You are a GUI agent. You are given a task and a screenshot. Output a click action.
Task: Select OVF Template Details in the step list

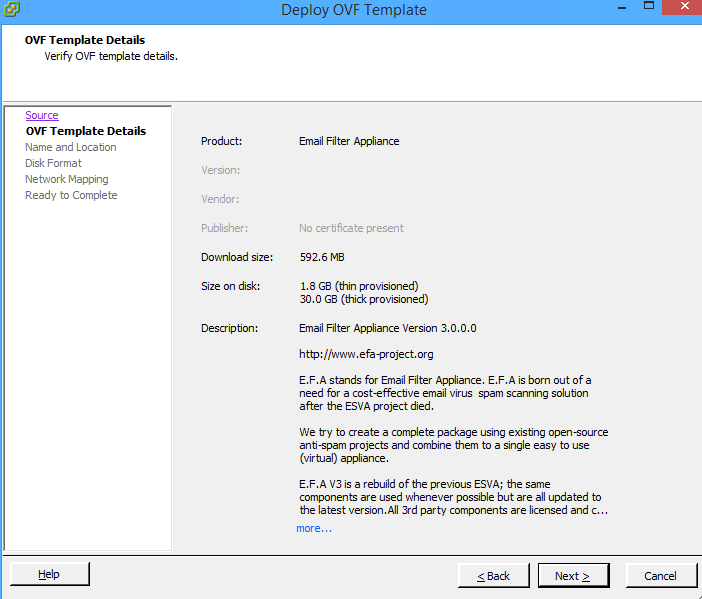click(x=85, y=131)
